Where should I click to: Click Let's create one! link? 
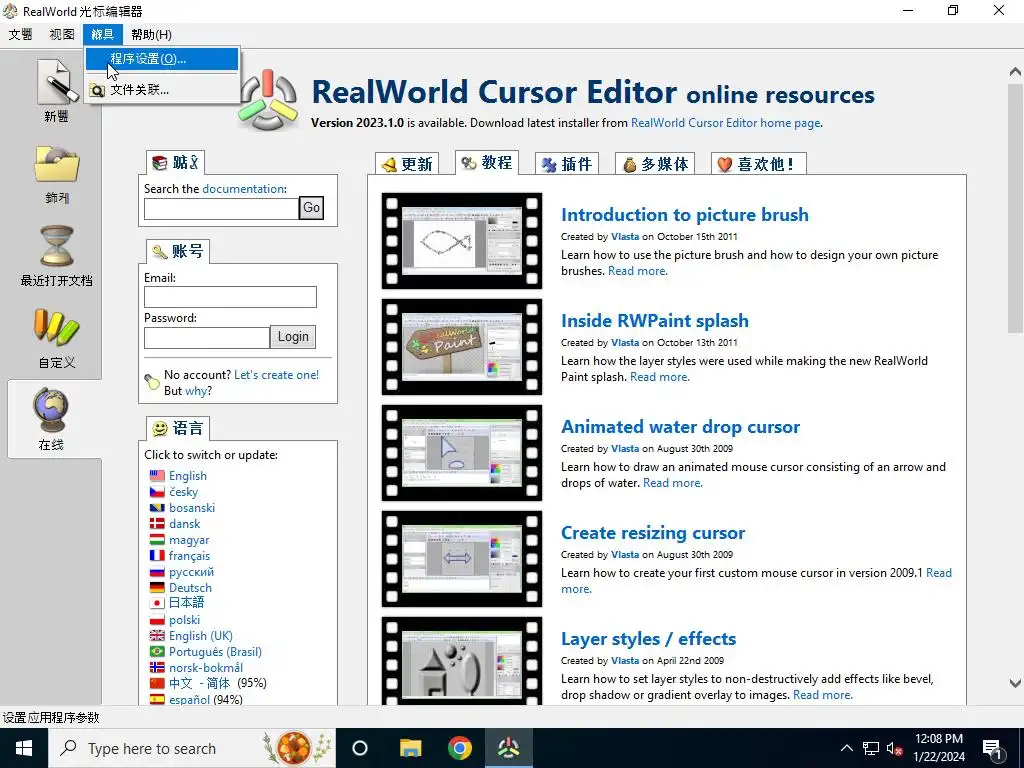point(276,375)
